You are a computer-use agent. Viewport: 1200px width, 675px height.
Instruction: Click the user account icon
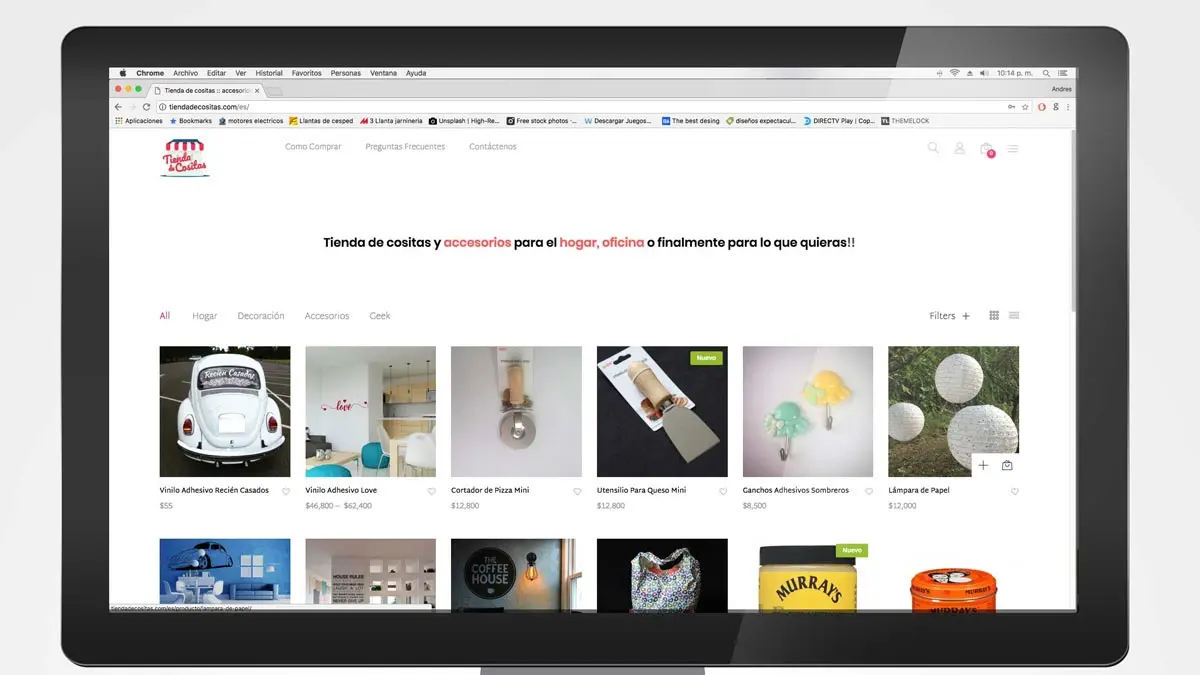959,148
